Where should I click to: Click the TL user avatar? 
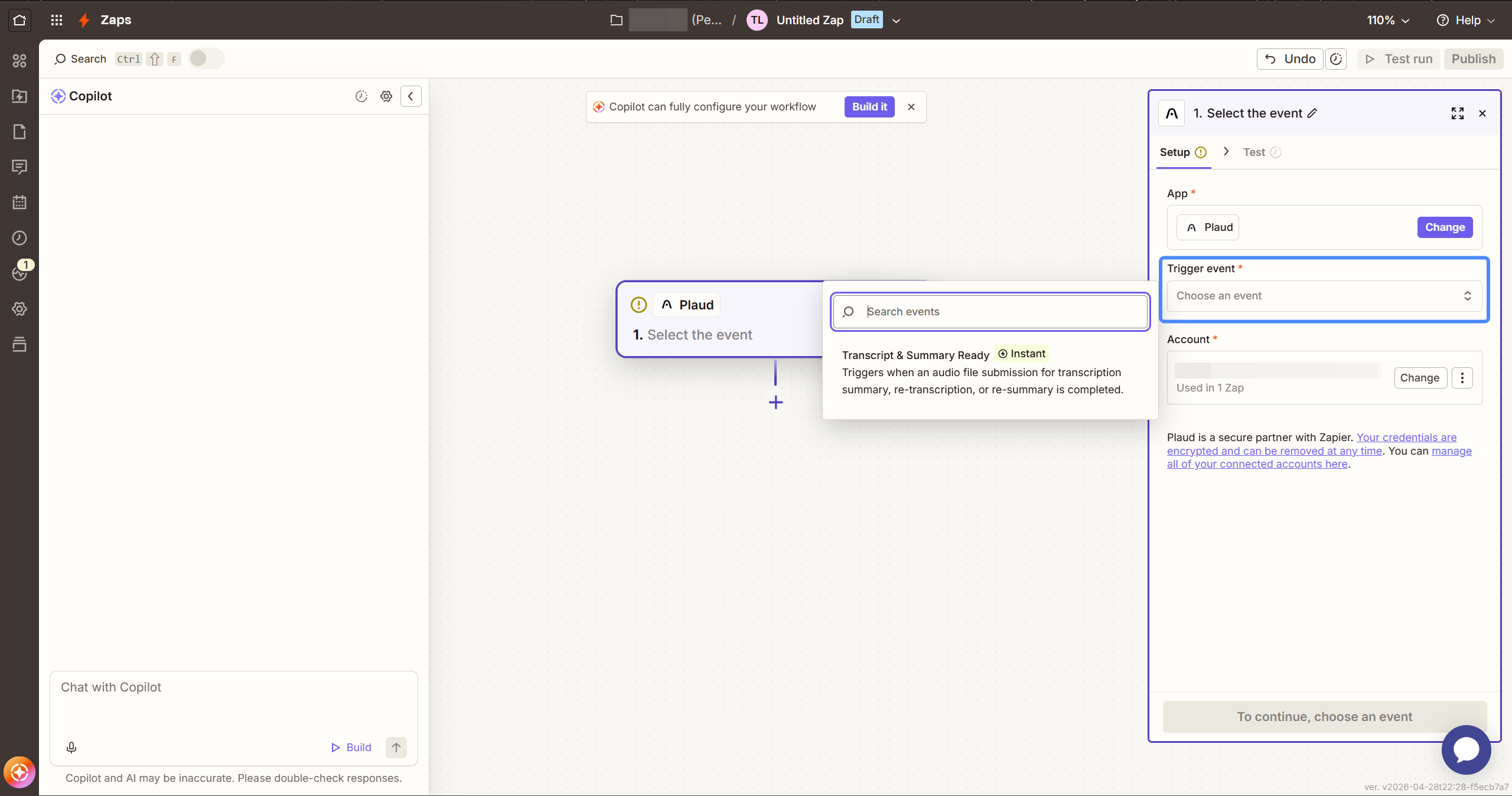coord(757,20)
